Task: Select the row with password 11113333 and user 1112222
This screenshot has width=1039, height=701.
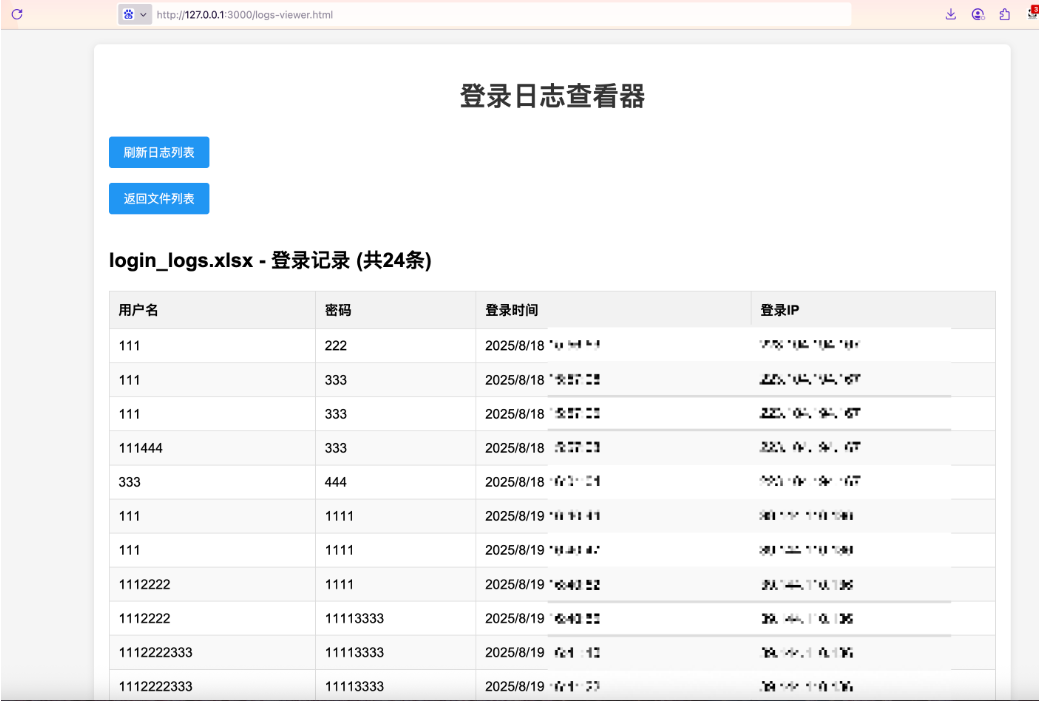Action: [x=300, y=618]
